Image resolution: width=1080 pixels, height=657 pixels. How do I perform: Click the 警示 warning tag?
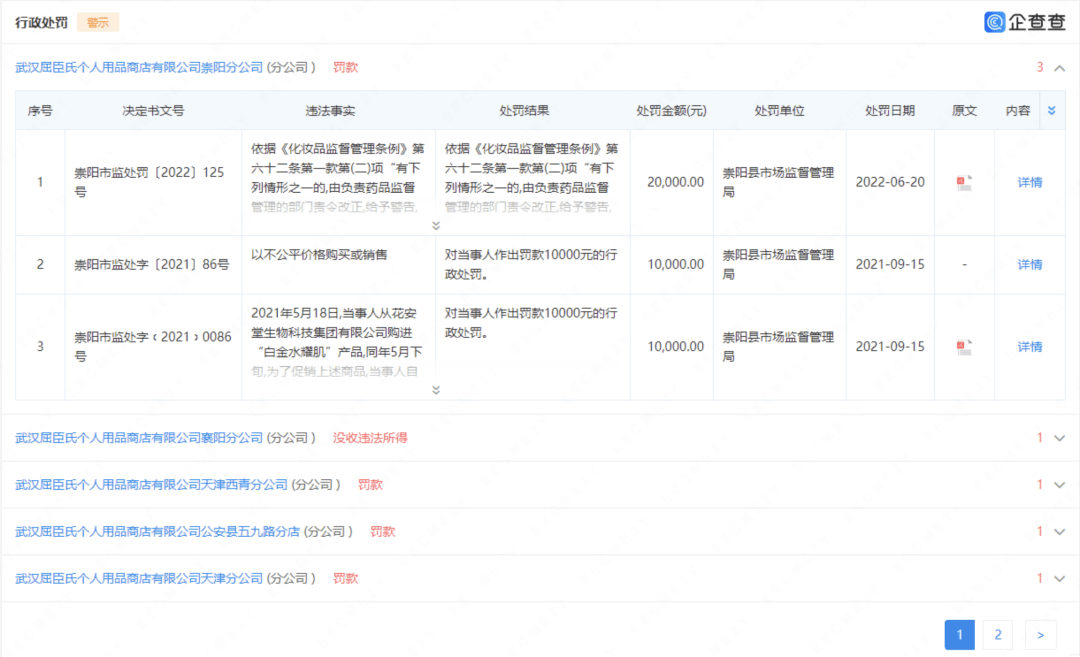point(98,23)
